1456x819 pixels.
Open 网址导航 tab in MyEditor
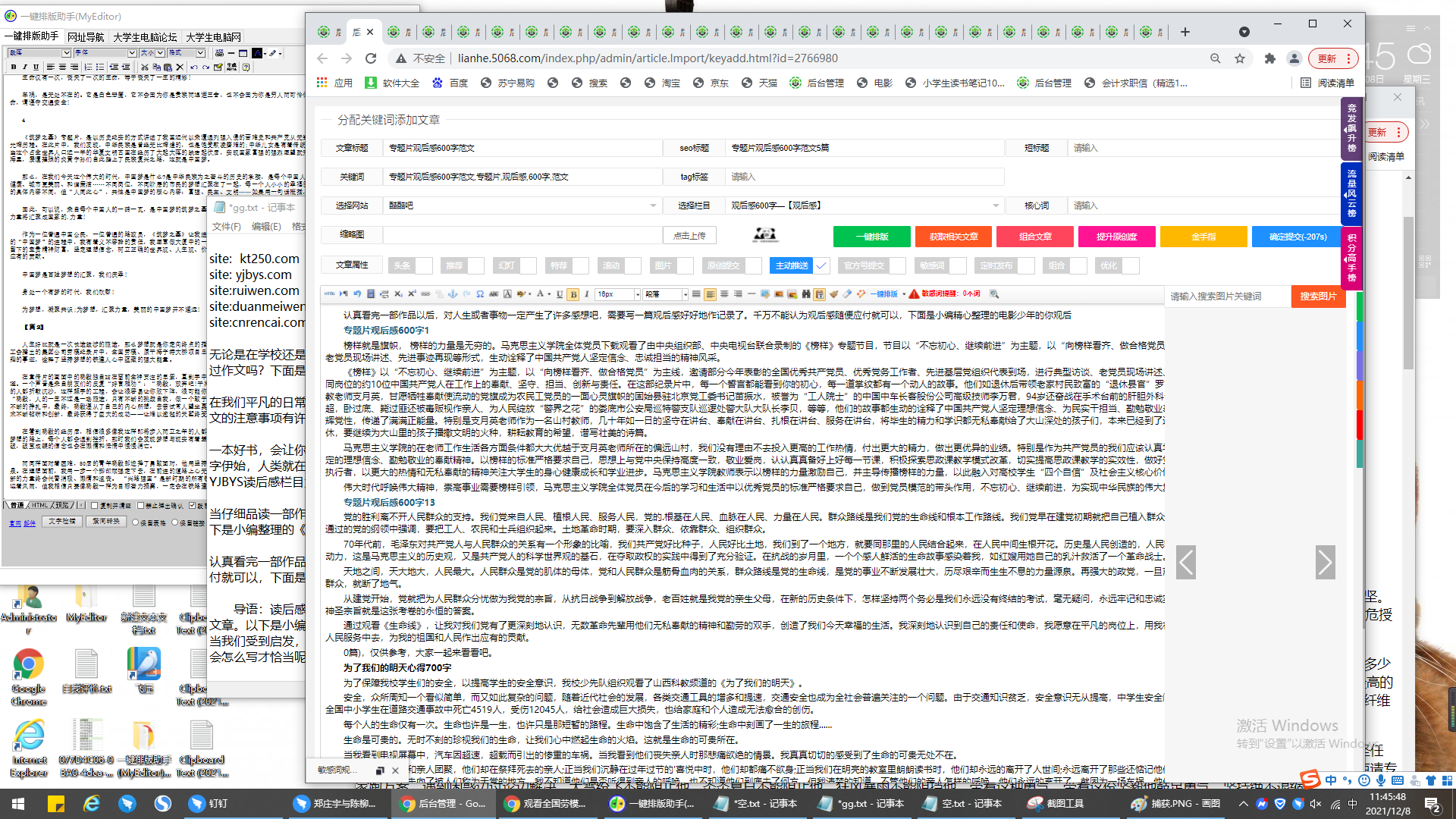tap(86, 36)
